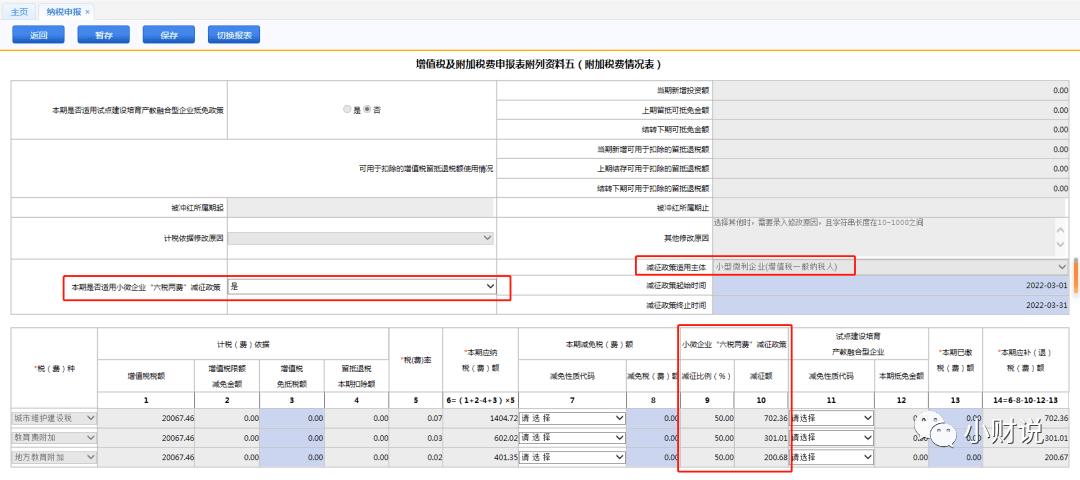Click the 上期结存可用于扣除的留抵退税额 field
Viewport: 1080px width, 480px height.
(x=890, y=168)
